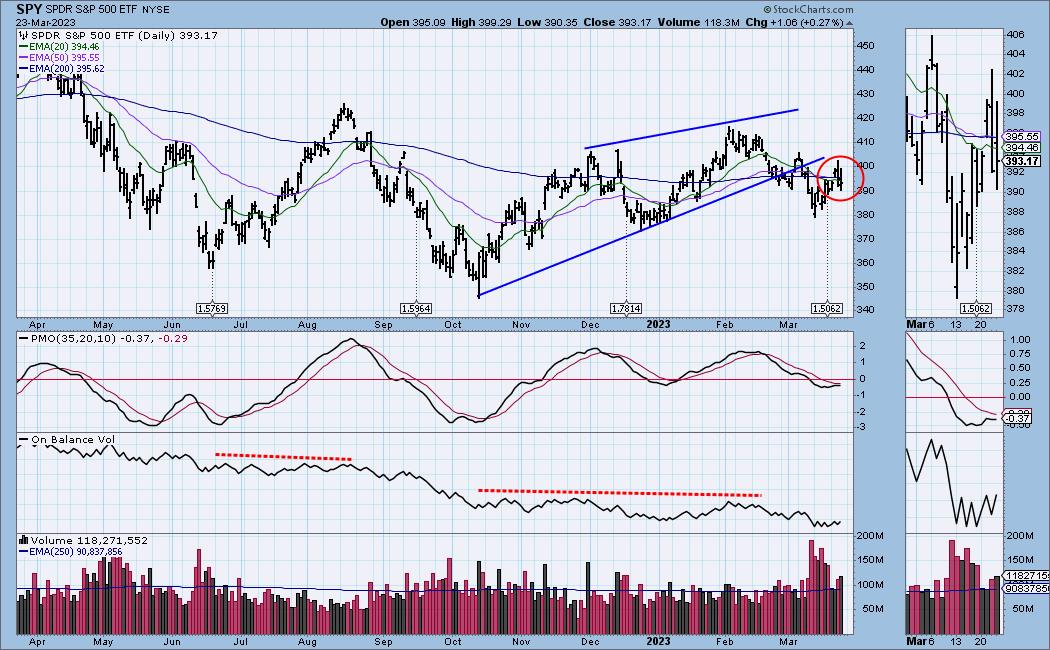Screen dimensions: 1050x650
Task: Click the 1.5062 label on the main chart
Action: tap(827, 309)
